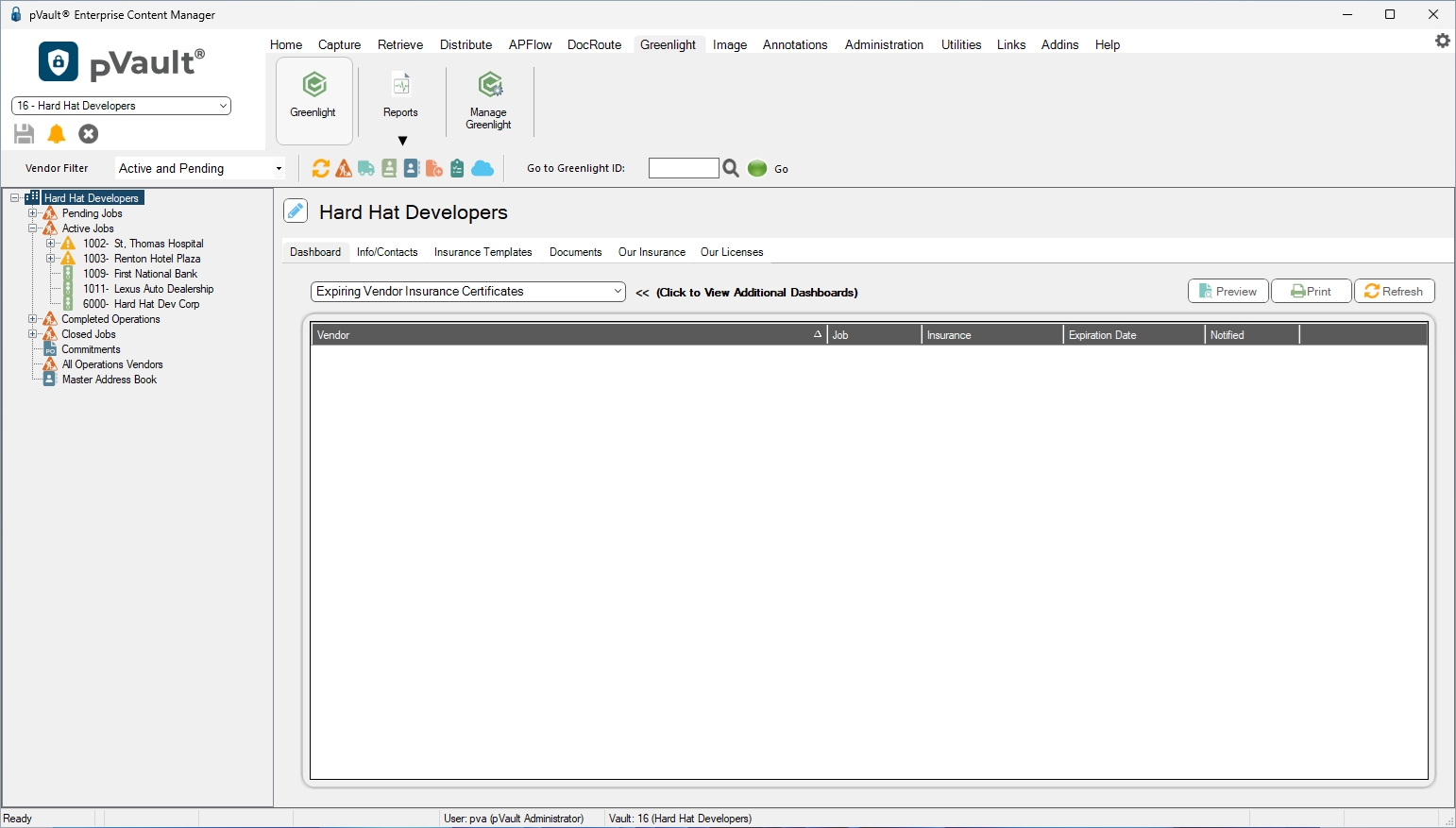Open Manage Greenlight ribbon button
This screenshot has width=1456, height=828.
click(x=489, y=100)
